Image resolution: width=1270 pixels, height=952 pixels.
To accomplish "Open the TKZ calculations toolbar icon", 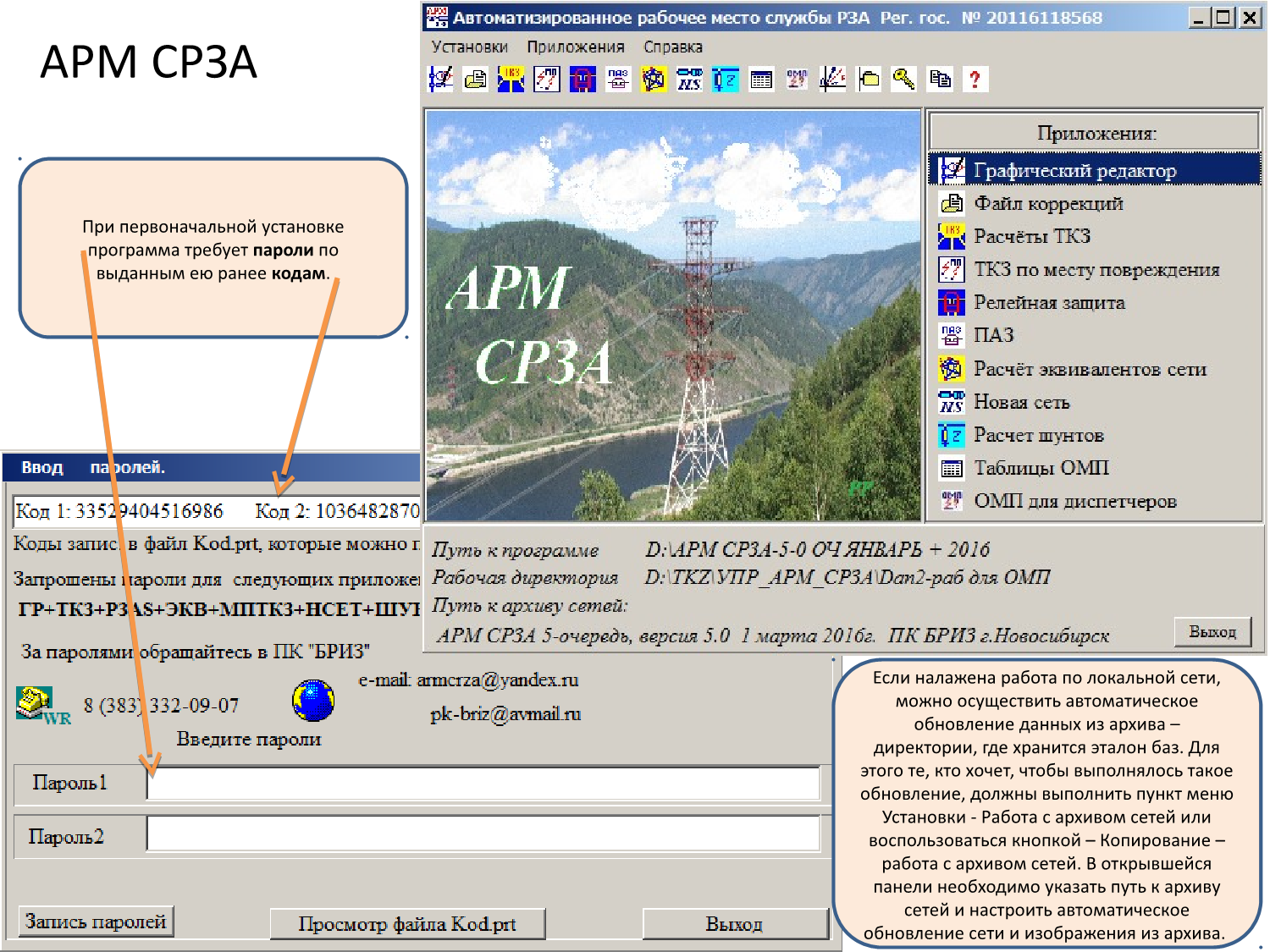I will pos(511,80).
